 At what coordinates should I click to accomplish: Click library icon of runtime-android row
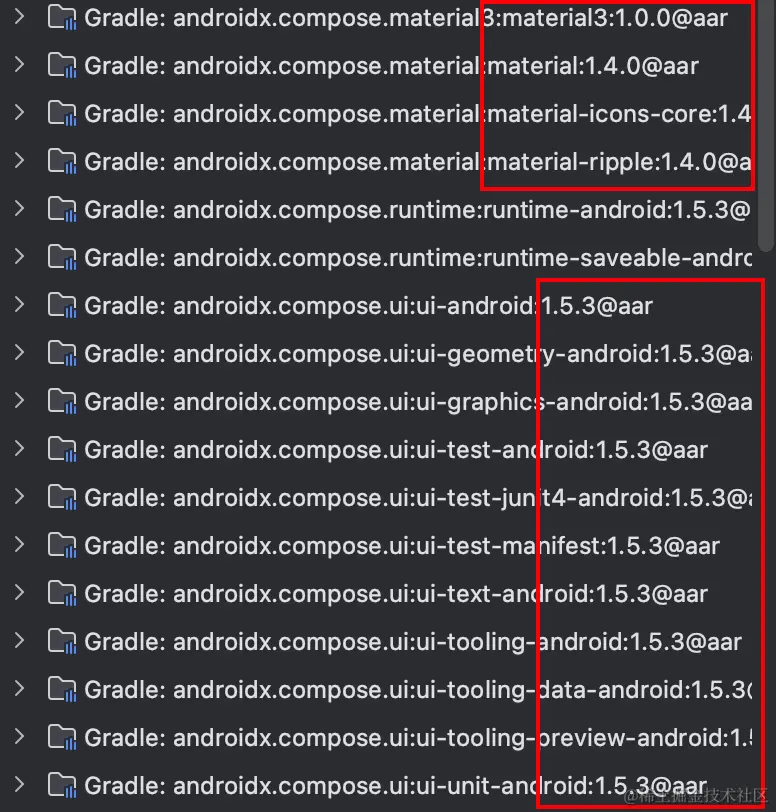(x=62, y=210)
